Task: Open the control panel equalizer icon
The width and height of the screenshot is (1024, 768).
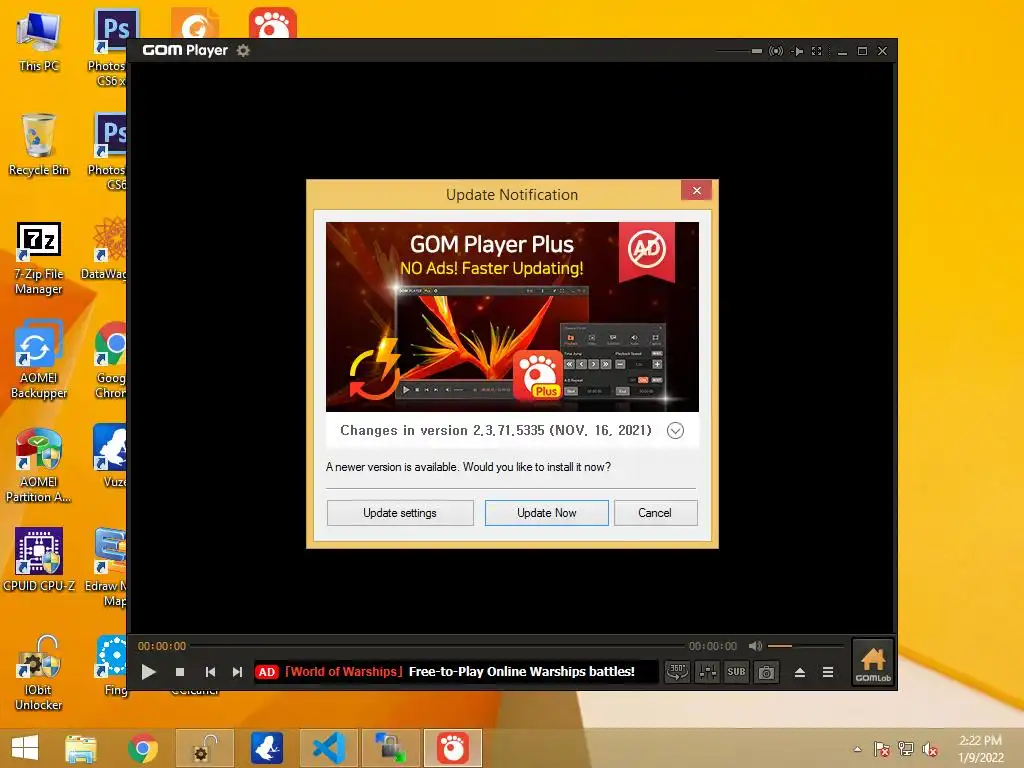Action: (707, 671)
